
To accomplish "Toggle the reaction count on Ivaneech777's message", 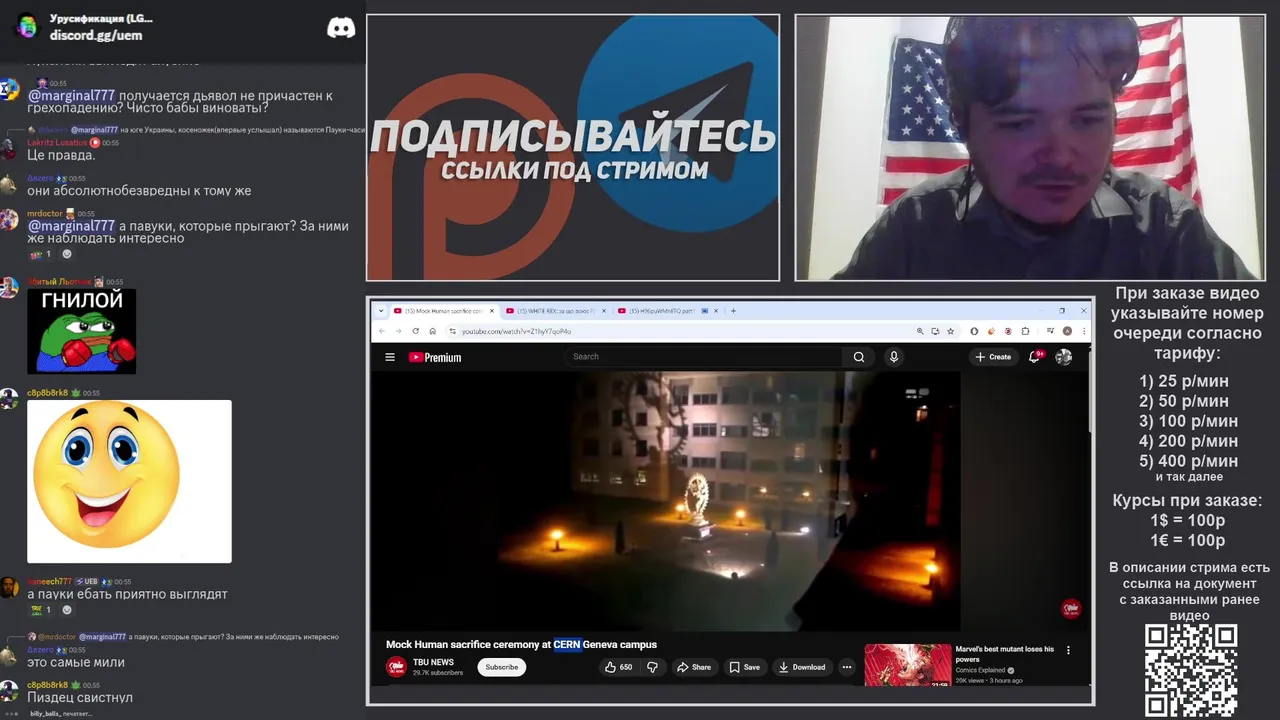I will (x=41, y=610).
